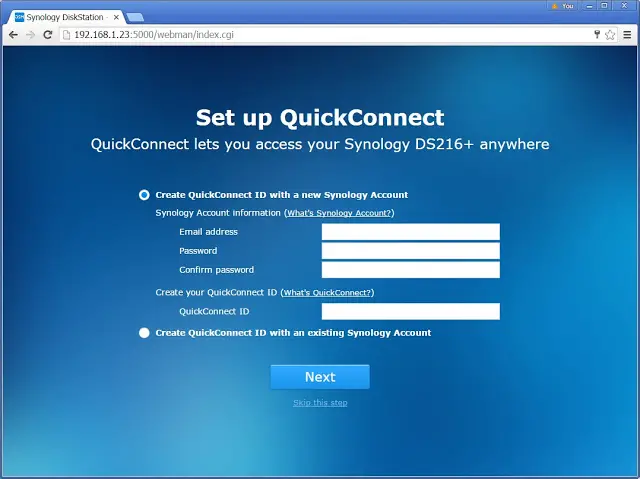The width and height of the screenshot is (640, 479).
Task: Click the Create your QuickConnect ID label
Action: 216,293
